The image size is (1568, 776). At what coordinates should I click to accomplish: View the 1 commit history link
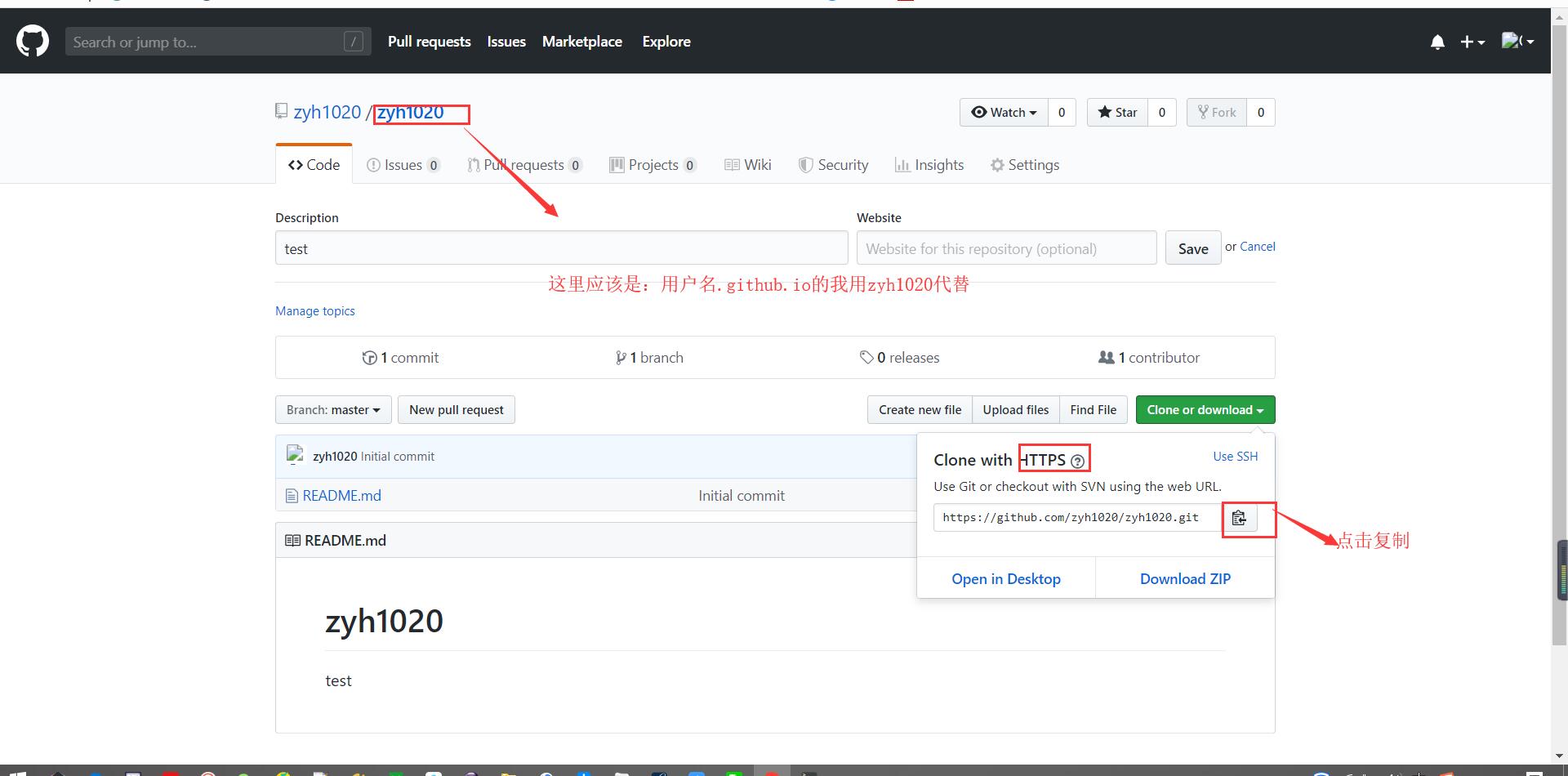tap(400, 358)
